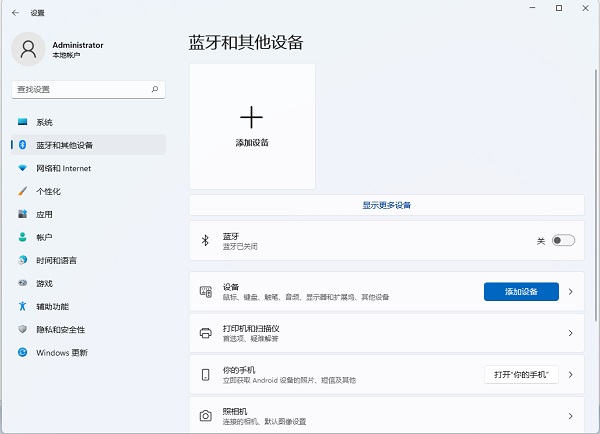
Task: Click the Windows 更新 sync icon
Action: coord(23,352)
